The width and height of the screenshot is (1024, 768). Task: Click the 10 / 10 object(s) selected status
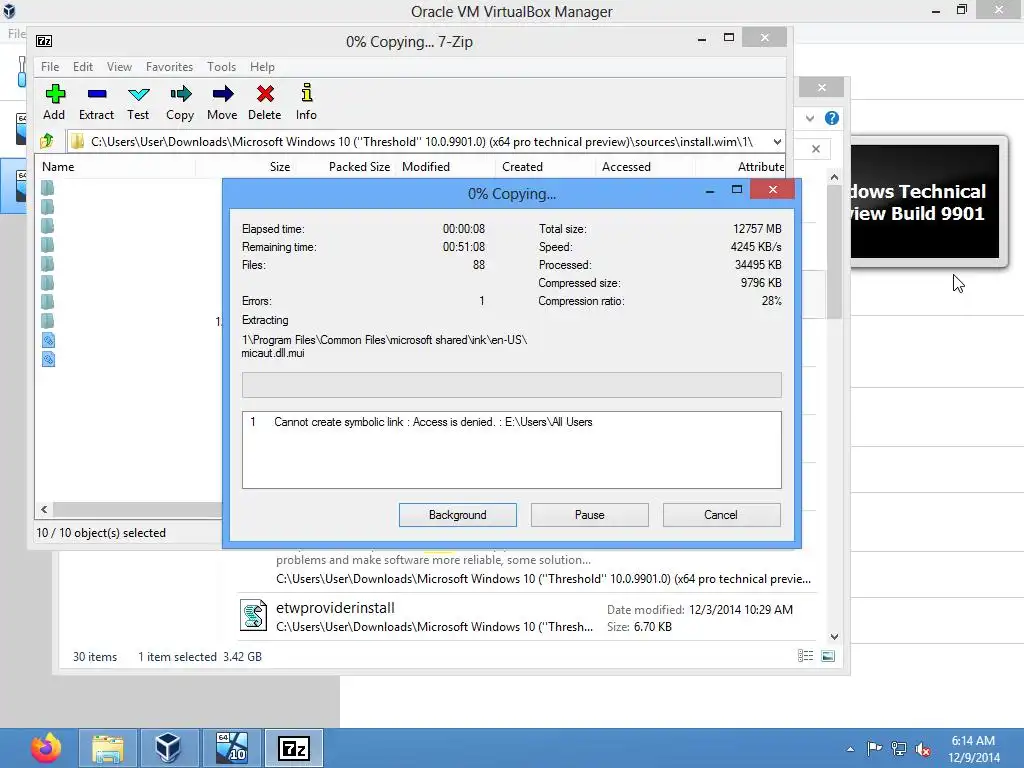(x=101, y=533)
